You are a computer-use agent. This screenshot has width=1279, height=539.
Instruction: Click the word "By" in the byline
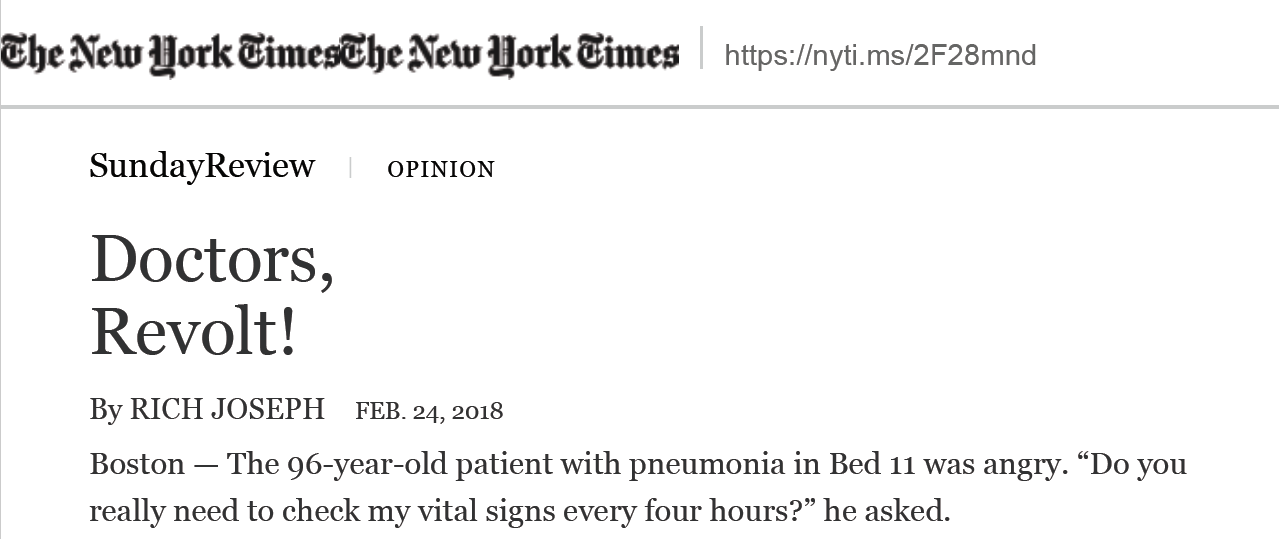[x=105, y=410]
